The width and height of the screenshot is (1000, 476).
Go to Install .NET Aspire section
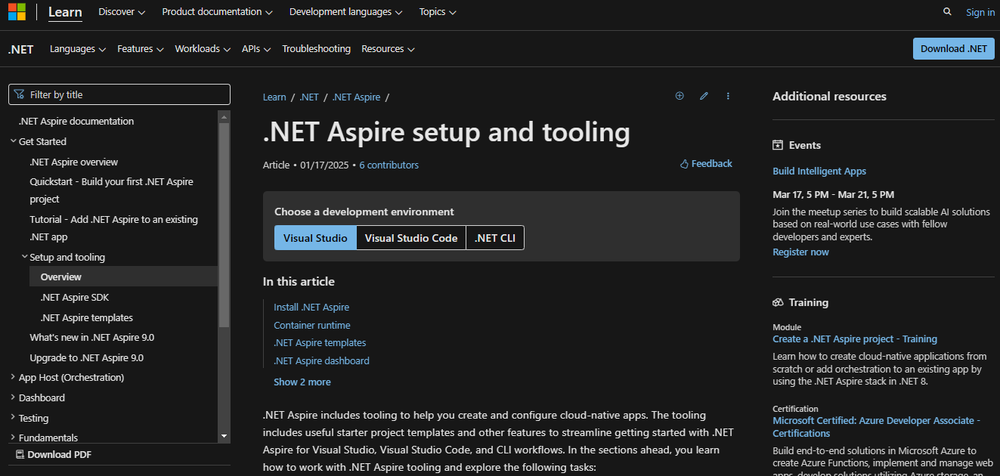point(311,307)
